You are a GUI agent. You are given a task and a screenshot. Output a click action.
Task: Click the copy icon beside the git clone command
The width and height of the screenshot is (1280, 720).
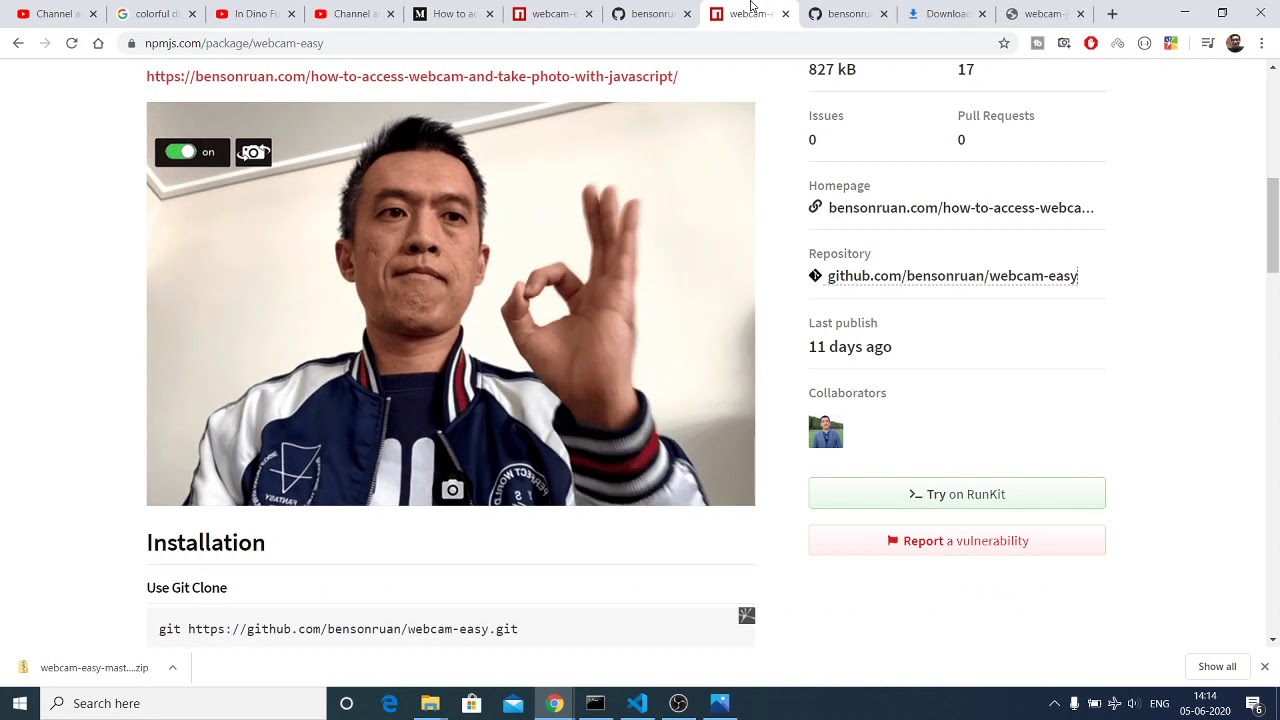tap(746, 615)
